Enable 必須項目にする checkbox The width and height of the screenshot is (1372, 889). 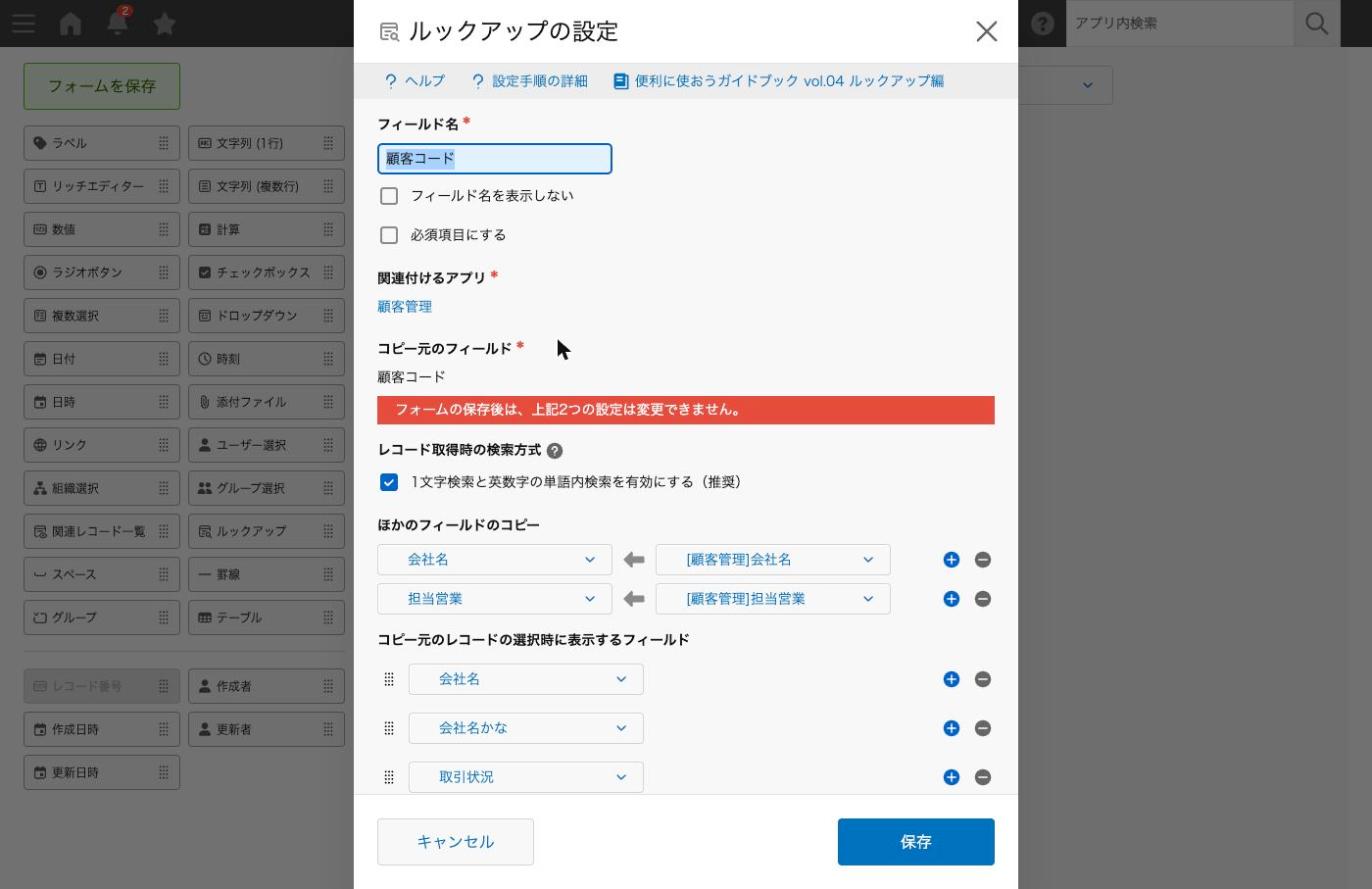click(389, 235)
